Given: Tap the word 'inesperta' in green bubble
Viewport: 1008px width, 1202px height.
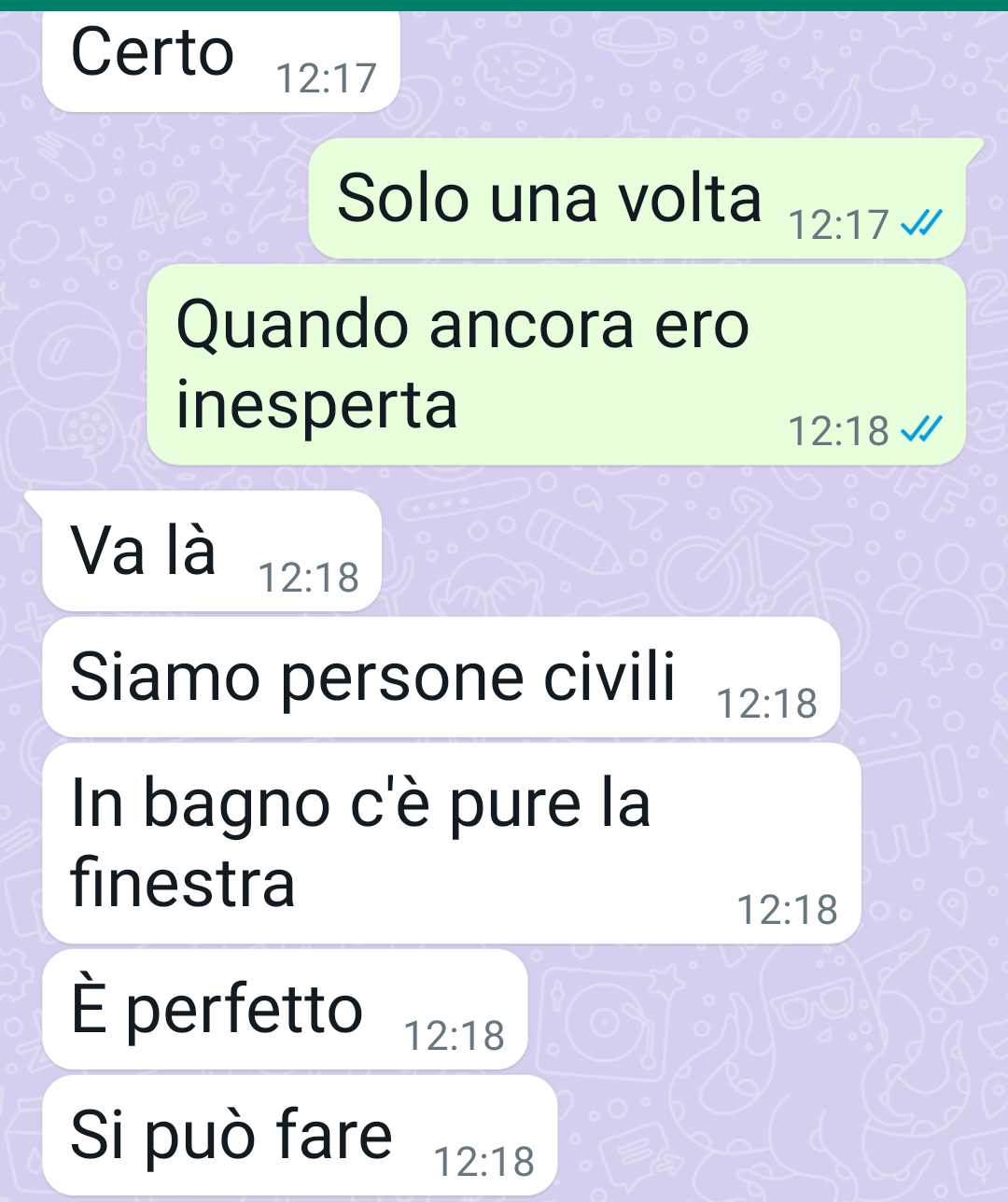Looking at the screenshot, I should click(317, 407).
